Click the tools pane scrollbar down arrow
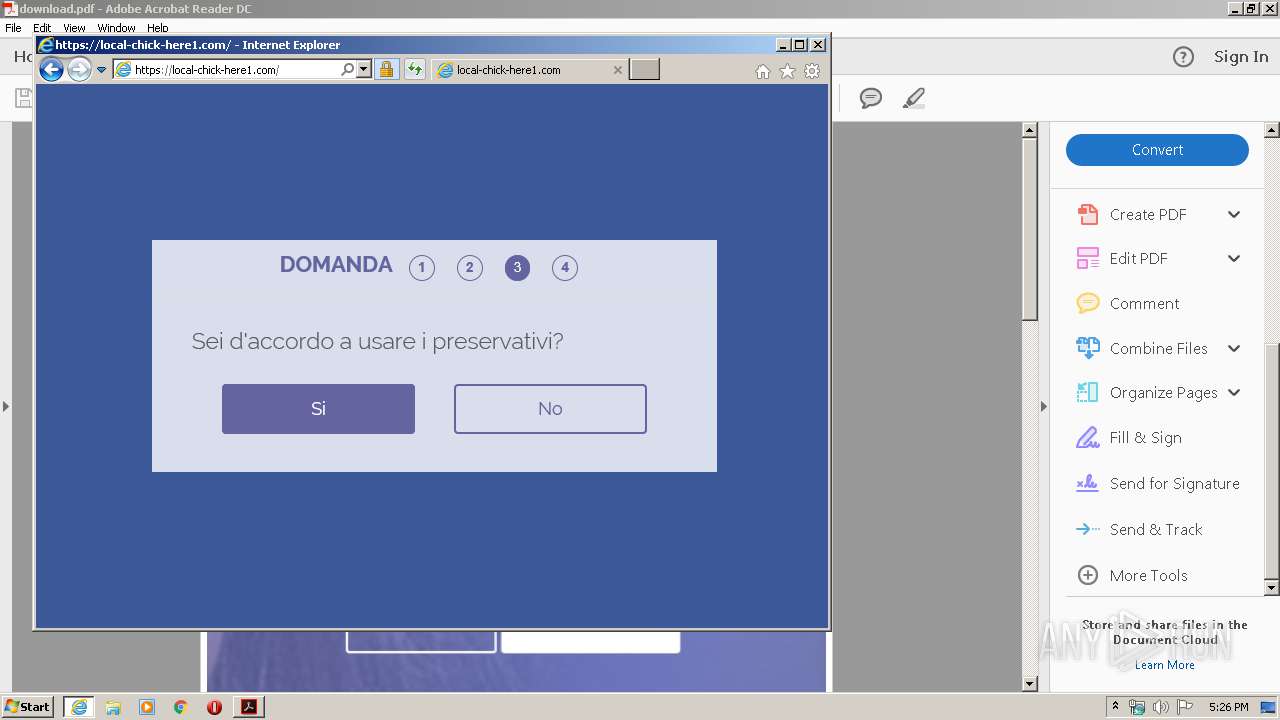The image size is (1280, 720). pos(1272,588)
